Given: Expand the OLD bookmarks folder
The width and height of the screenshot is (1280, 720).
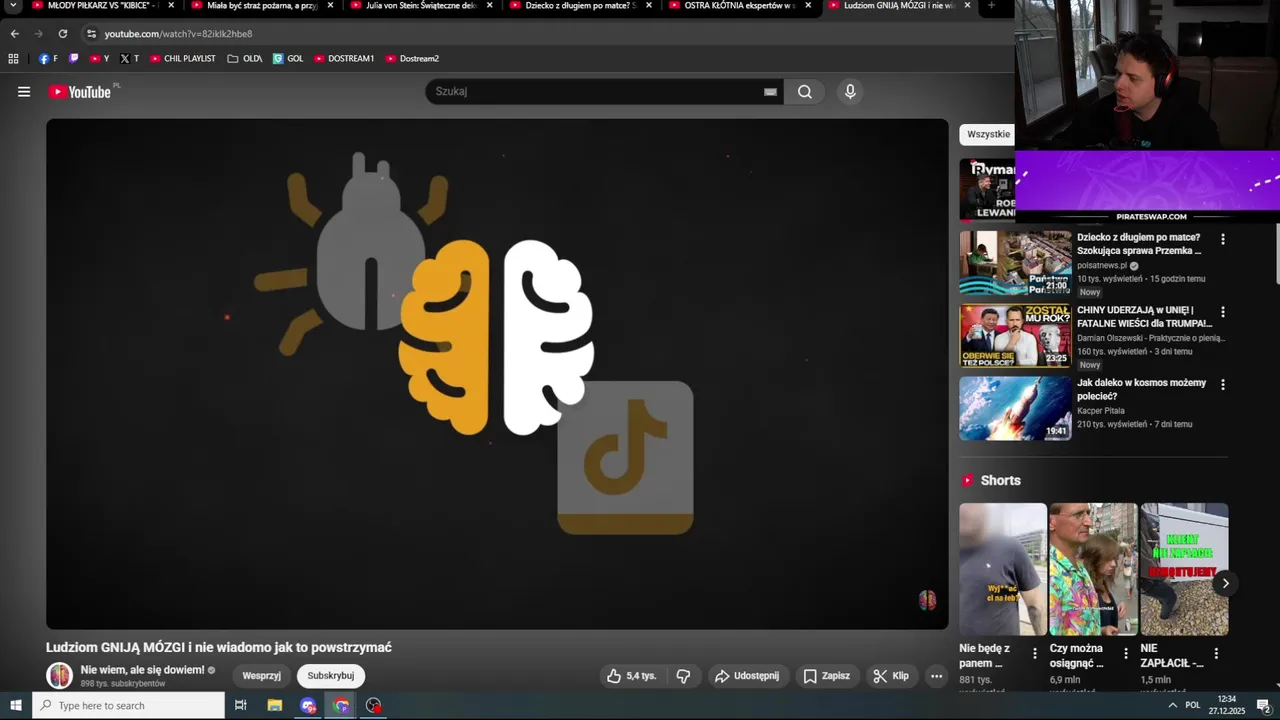Looking at the screenshot, I should [245, 59].
